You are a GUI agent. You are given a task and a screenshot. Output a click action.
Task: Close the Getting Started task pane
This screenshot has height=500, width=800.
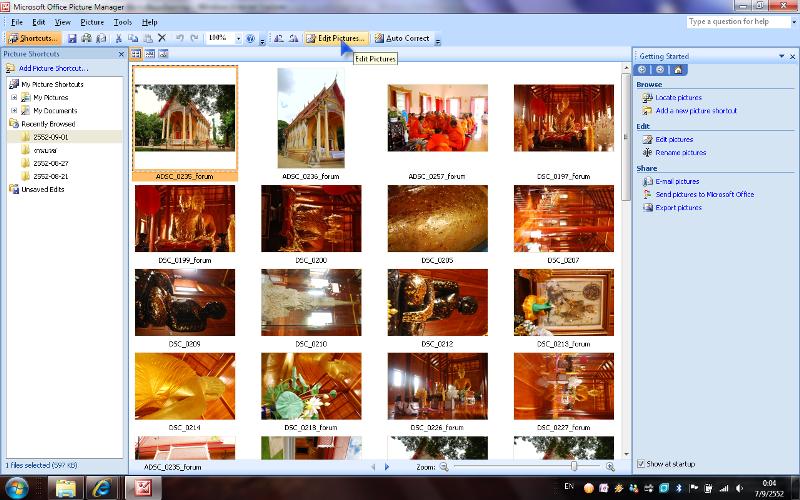pos(792,56)
